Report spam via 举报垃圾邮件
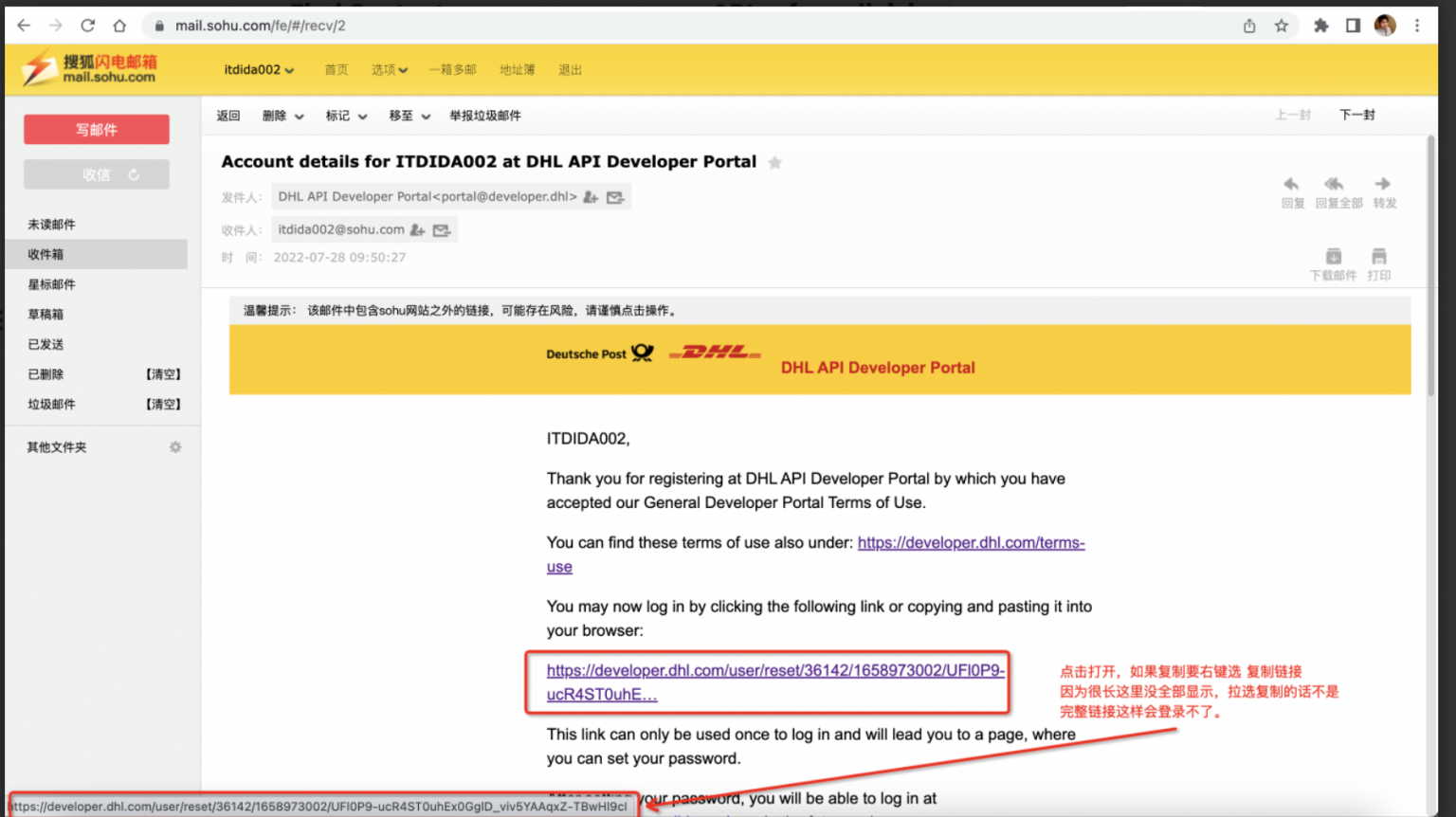1456x817 pixels. 485,116
